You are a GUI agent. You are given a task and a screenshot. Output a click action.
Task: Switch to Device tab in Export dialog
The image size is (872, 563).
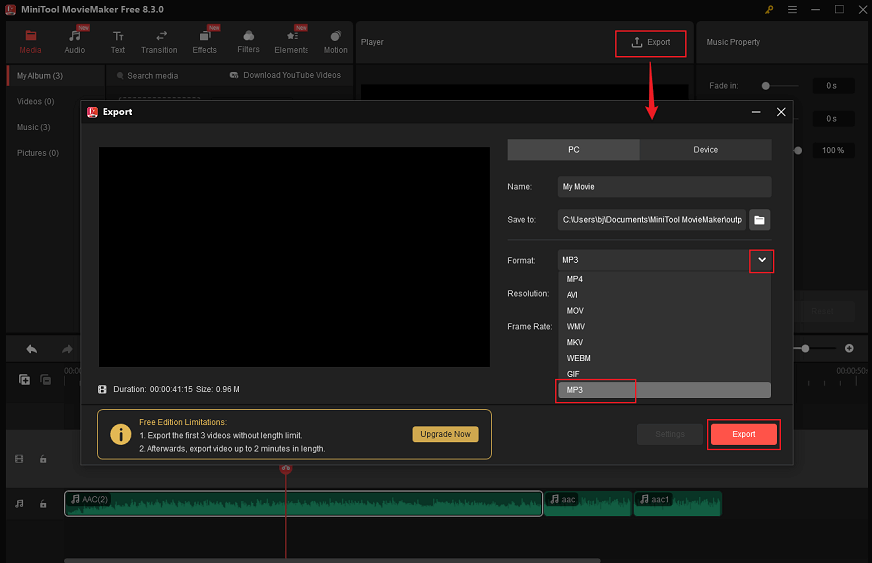pos(705,150)
